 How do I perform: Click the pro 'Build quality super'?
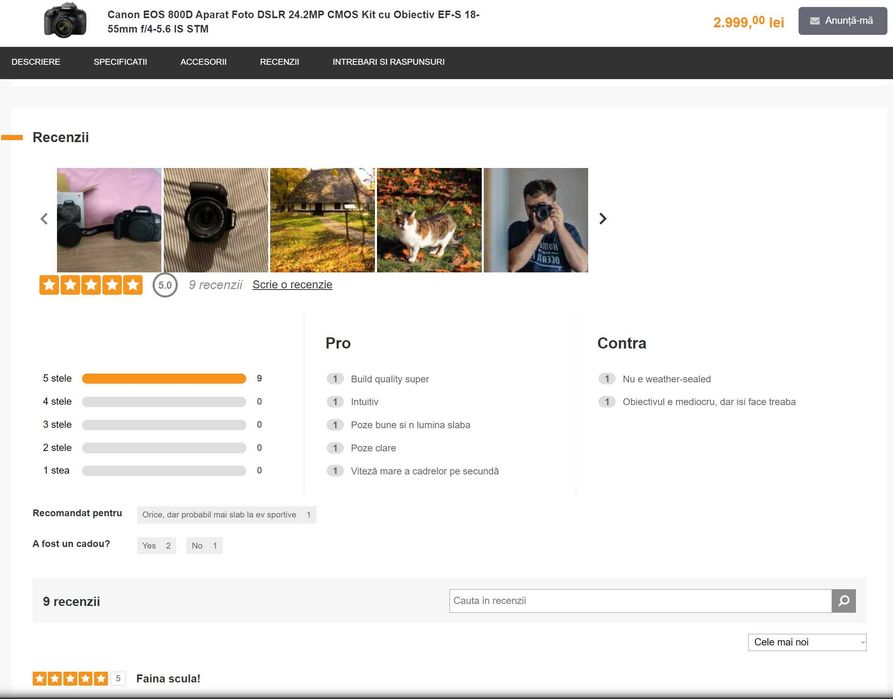pos(390,379)
